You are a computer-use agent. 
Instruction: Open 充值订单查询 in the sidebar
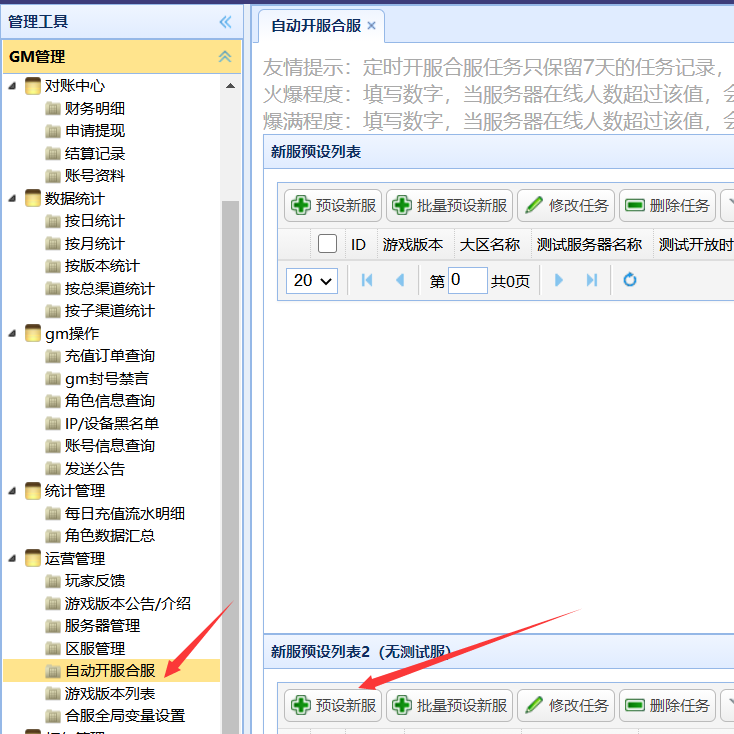(x=109, y=356)
